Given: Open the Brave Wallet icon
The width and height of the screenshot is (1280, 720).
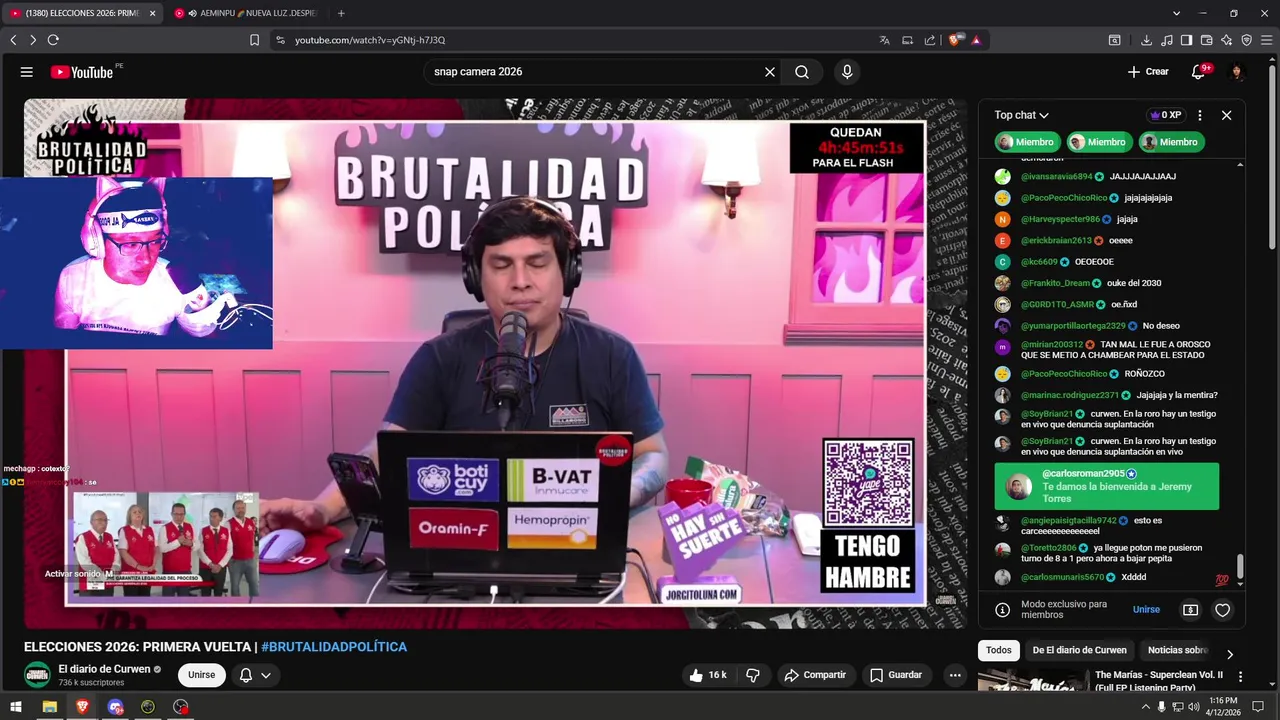Looking at the screenshot, I should pos(1206,40).
